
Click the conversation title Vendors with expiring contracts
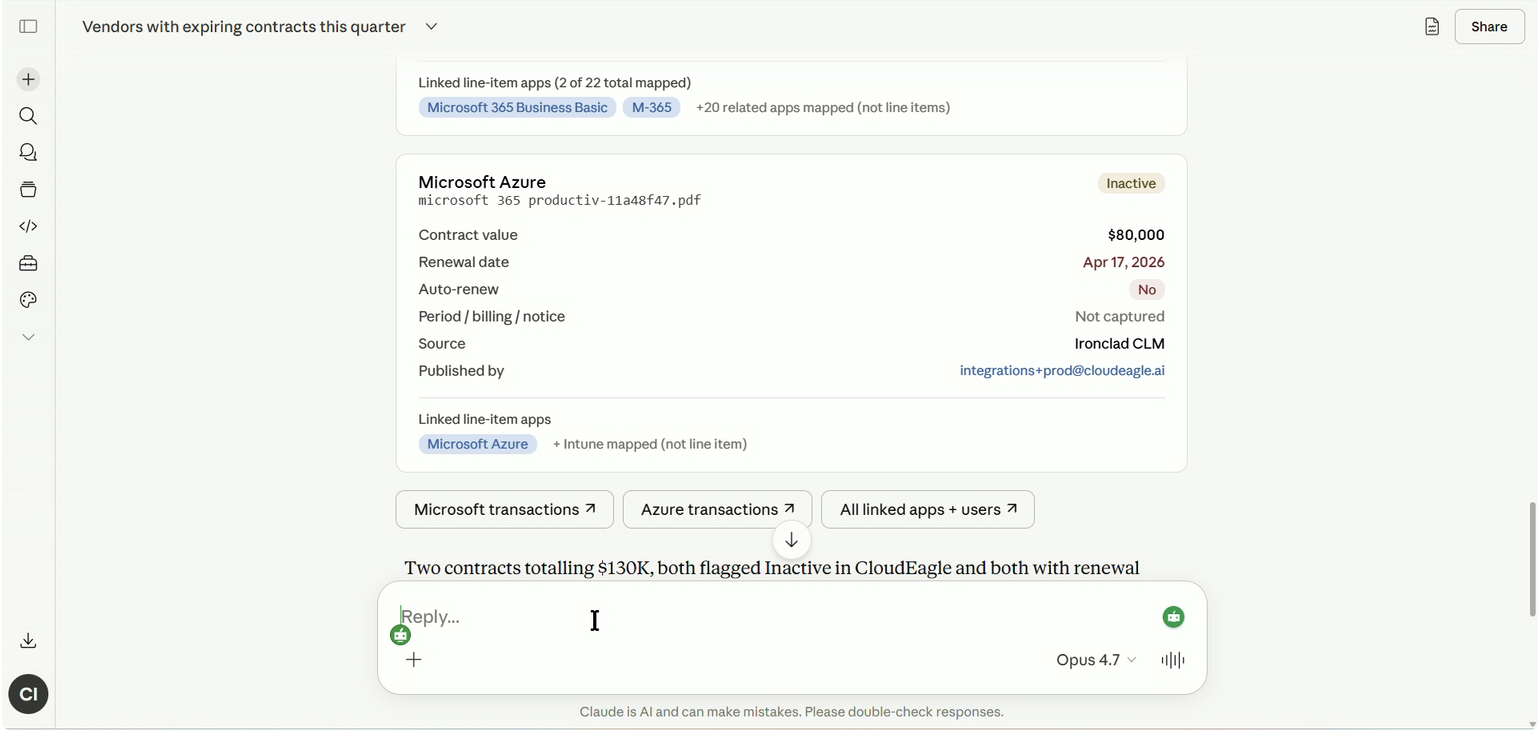tap(244, 27)
